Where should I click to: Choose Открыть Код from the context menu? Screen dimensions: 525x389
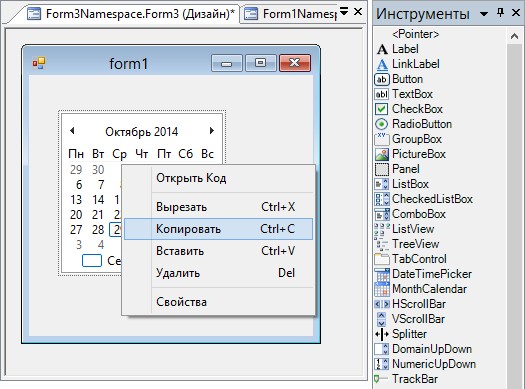218,178
